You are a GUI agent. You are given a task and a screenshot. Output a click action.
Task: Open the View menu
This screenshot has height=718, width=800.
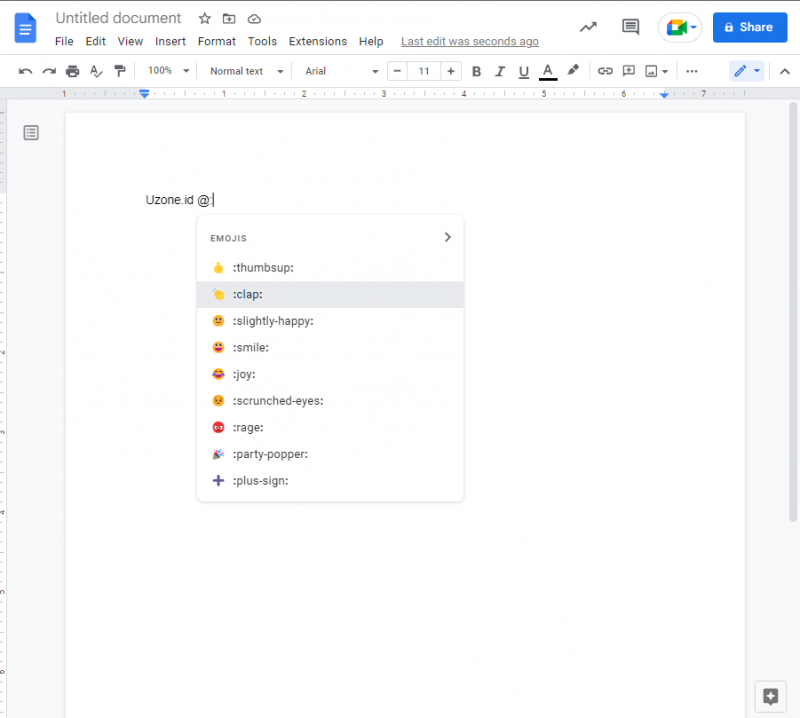130,41
